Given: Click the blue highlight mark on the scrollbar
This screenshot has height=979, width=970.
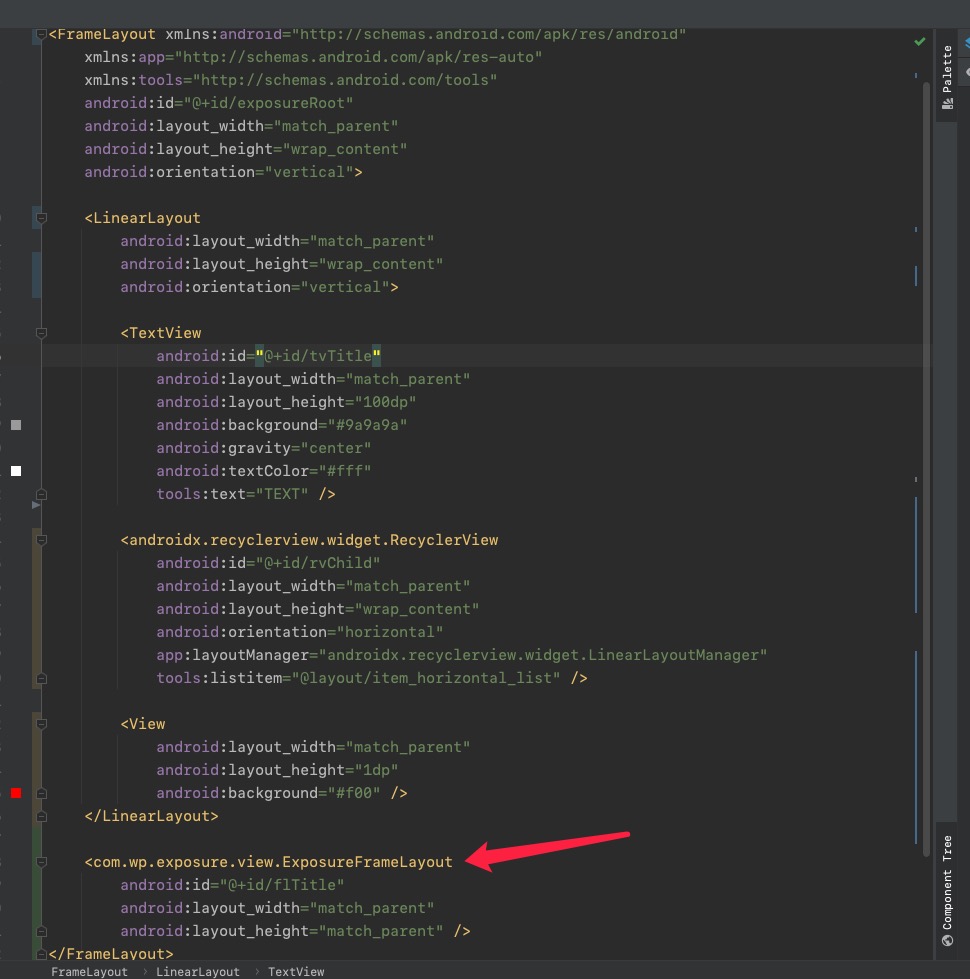Looking at the screenshot, I should tap(916, 273).
